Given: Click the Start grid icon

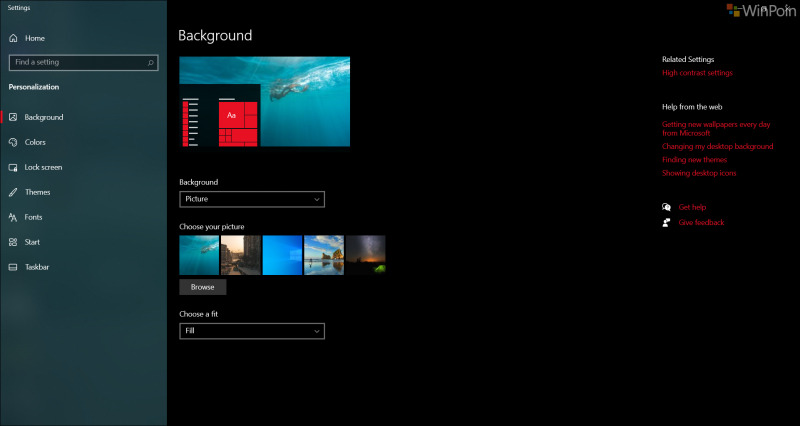Looking at the screenshot, I should pyautogui.click(x=13, y=242).
